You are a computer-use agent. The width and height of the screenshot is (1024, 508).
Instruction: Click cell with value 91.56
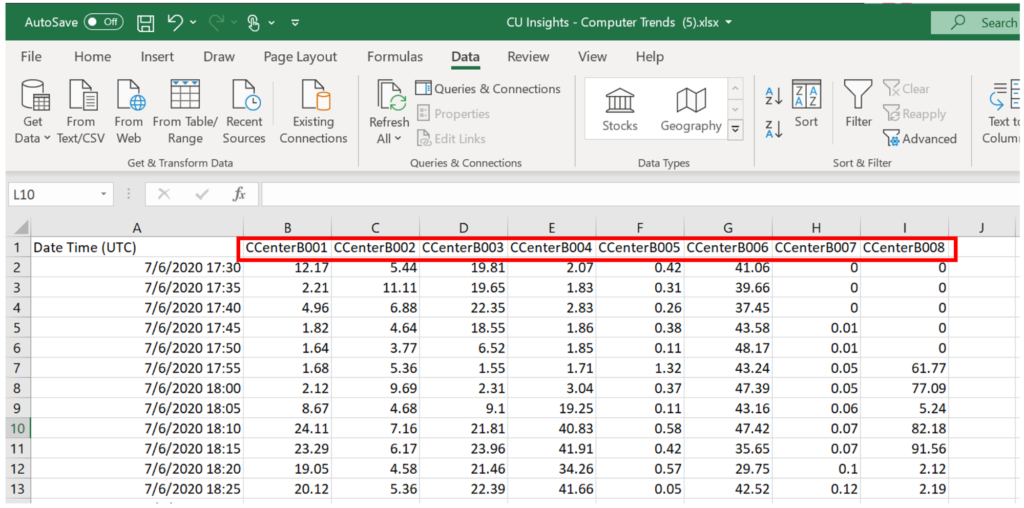point(904,449)
